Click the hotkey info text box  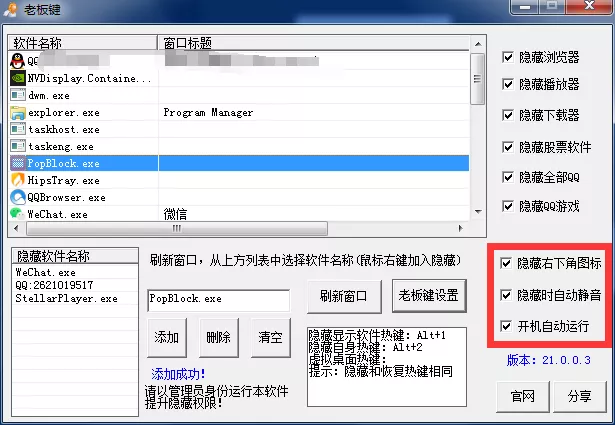387,367
